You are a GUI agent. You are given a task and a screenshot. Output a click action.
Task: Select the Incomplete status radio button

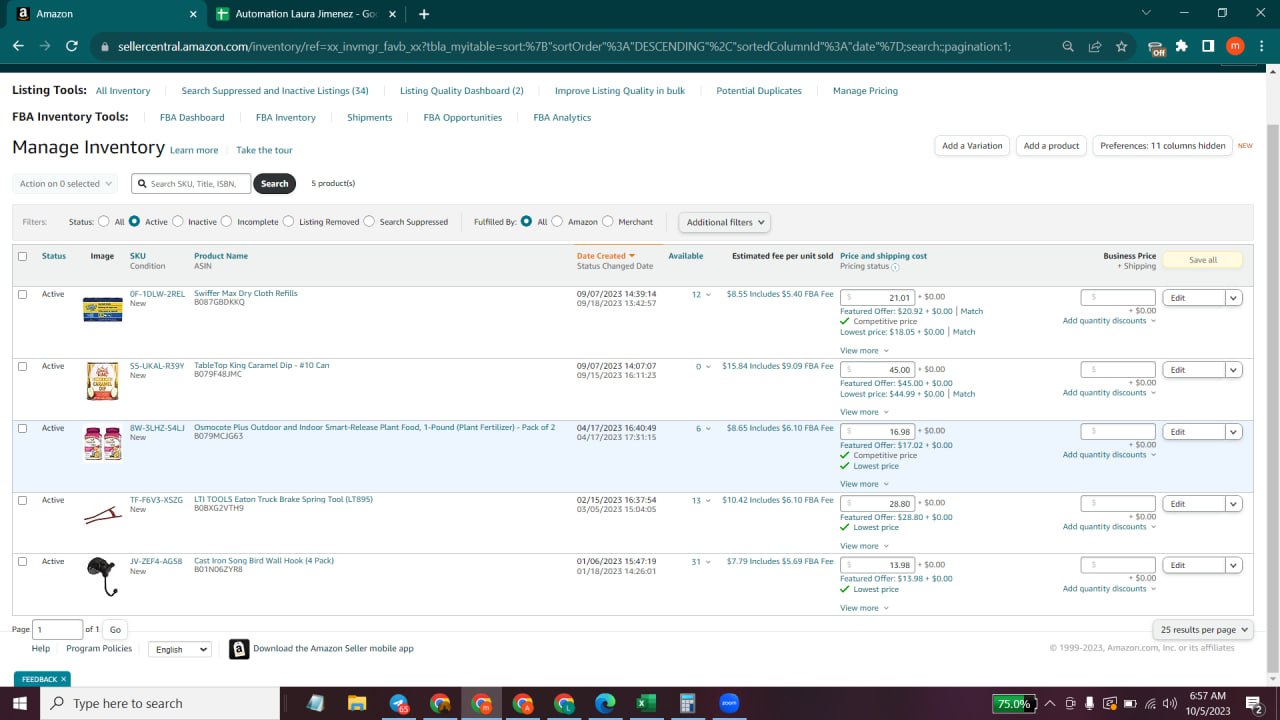click(x=226, y=222)
